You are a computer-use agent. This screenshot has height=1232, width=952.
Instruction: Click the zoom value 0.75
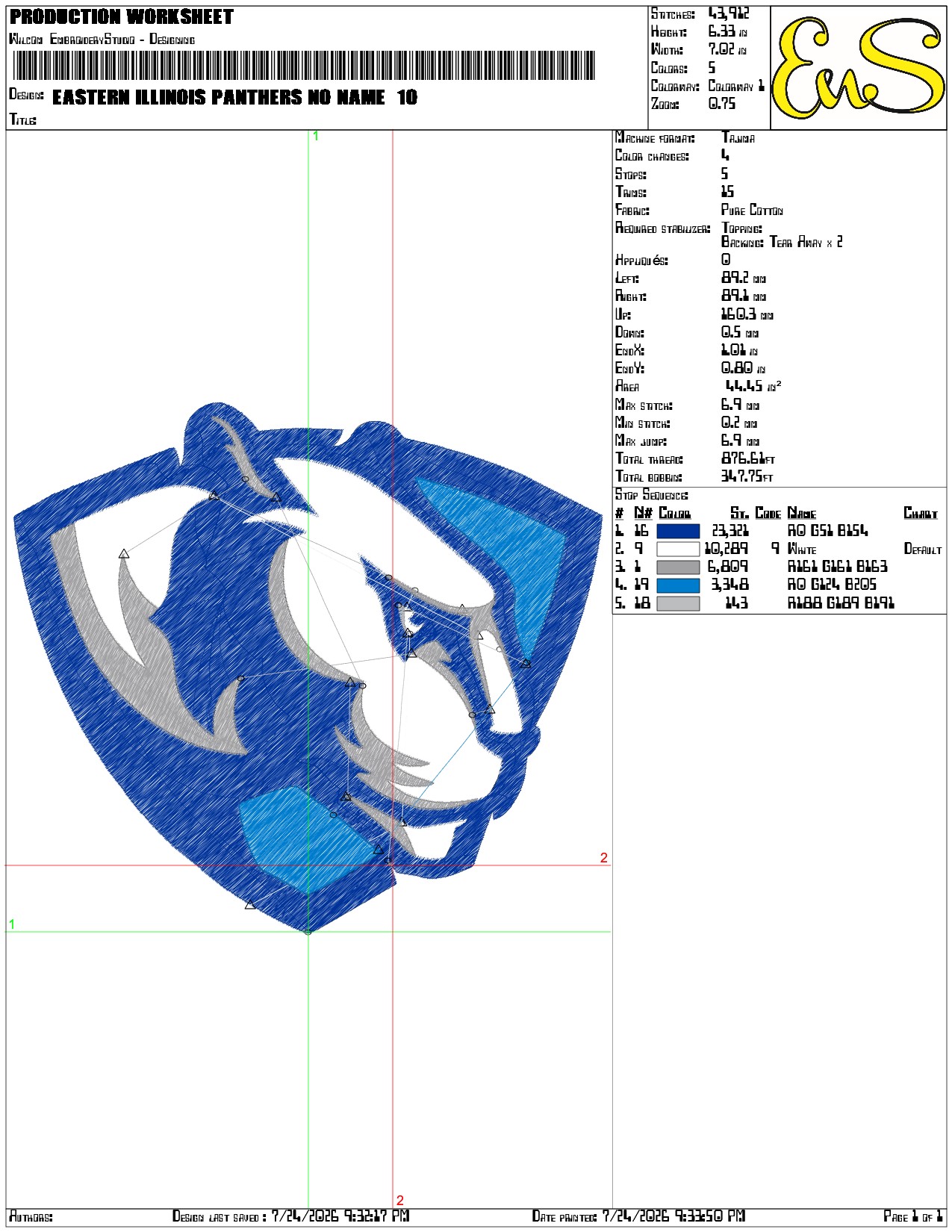click(721, 104)
